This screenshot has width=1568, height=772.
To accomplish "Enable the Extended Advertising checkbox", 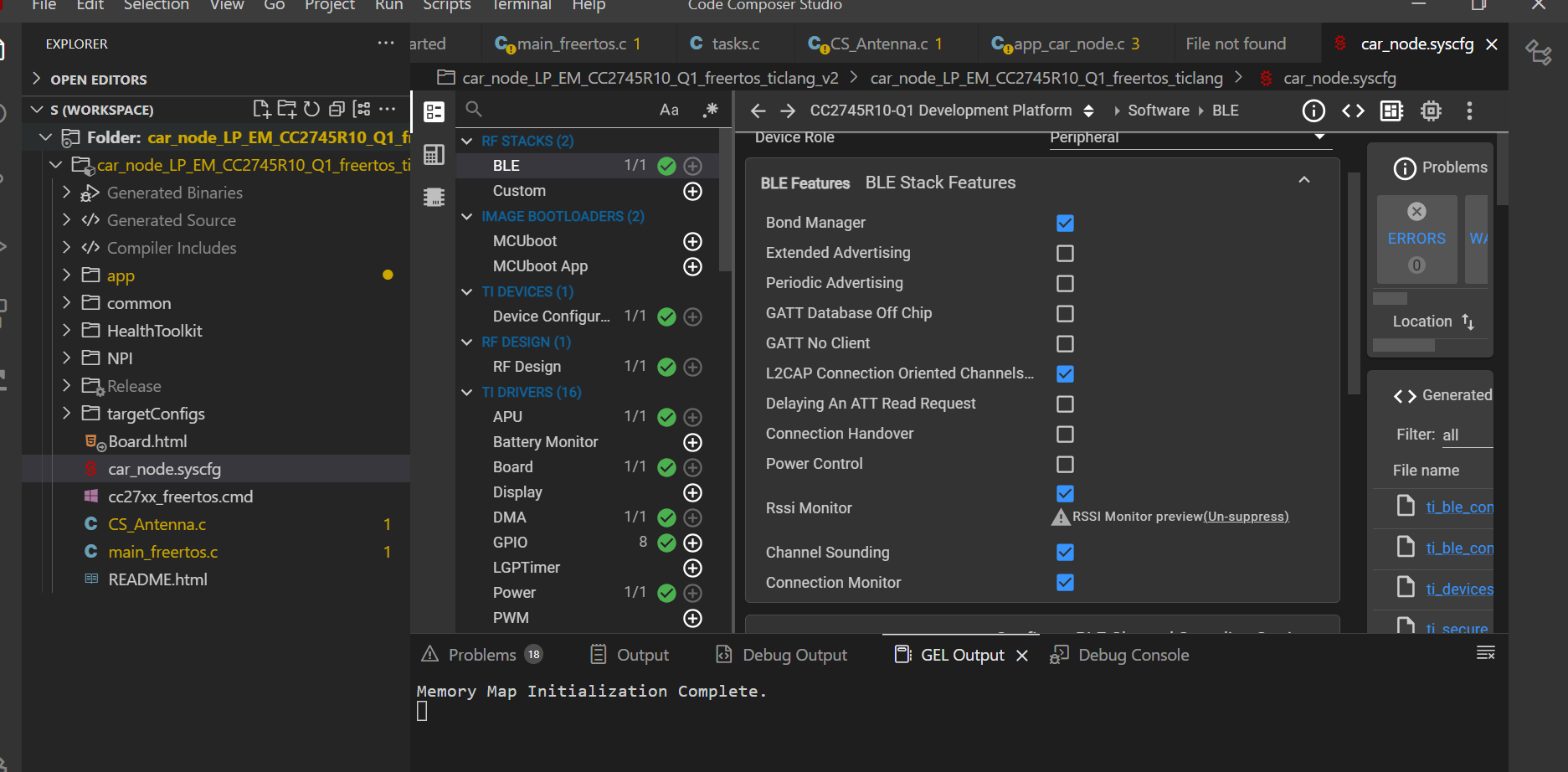I will 1065,253.
